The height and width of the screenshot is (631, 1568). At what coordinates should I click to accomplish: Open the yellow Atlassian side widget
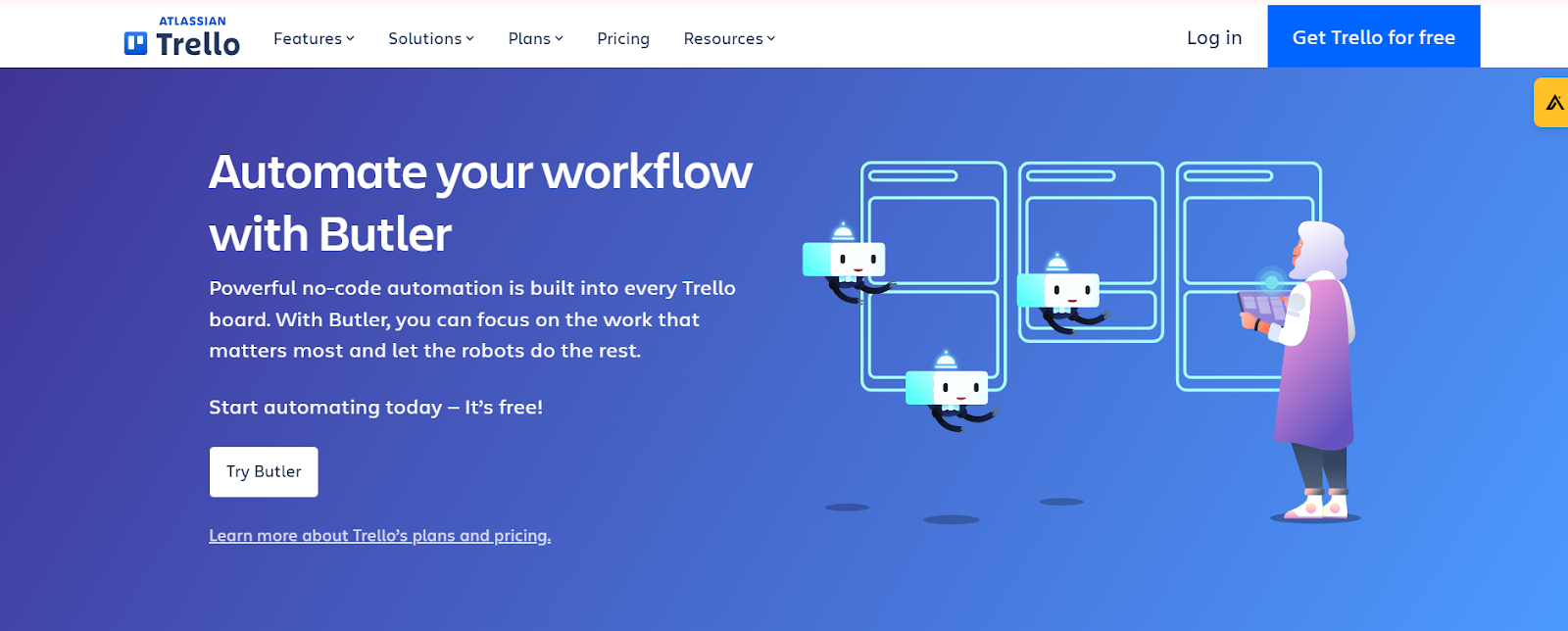tap(1551, 102)
